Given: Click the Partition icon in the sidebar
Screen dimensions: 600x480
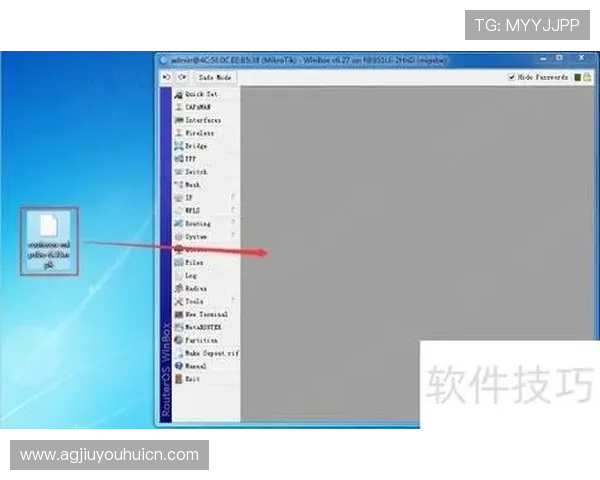Looking at the screenshot, I should click(x=179, y=340).
